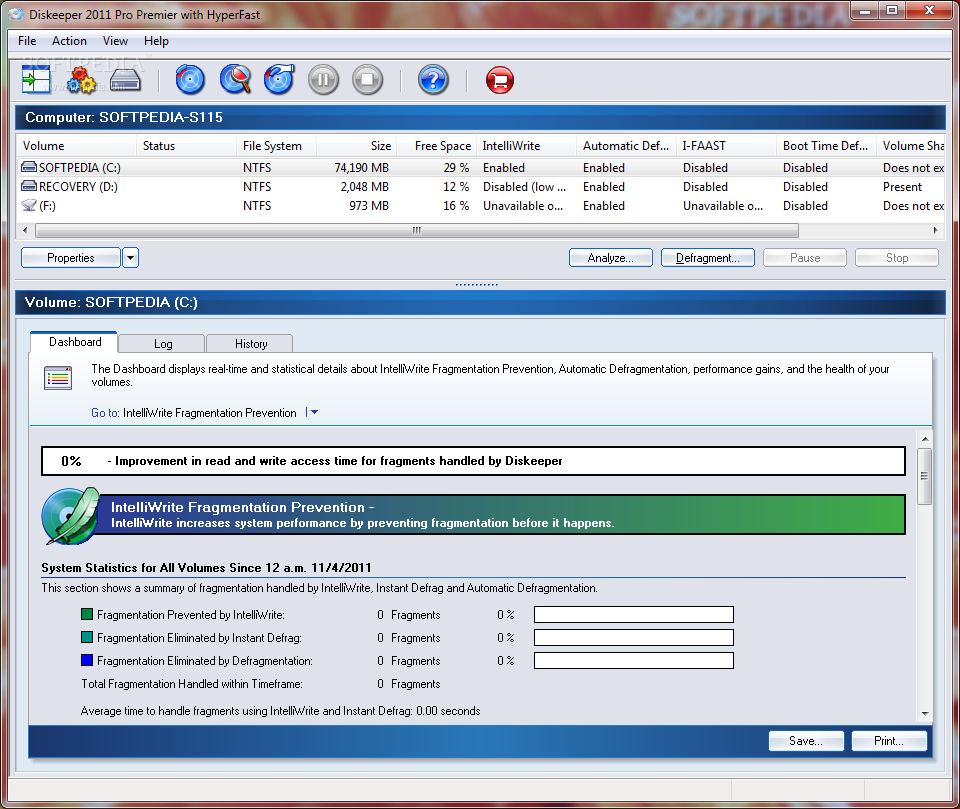960x809 pixels.
Task: Click the dashboard scroll down arrow
Action: (x=924, y=713)
